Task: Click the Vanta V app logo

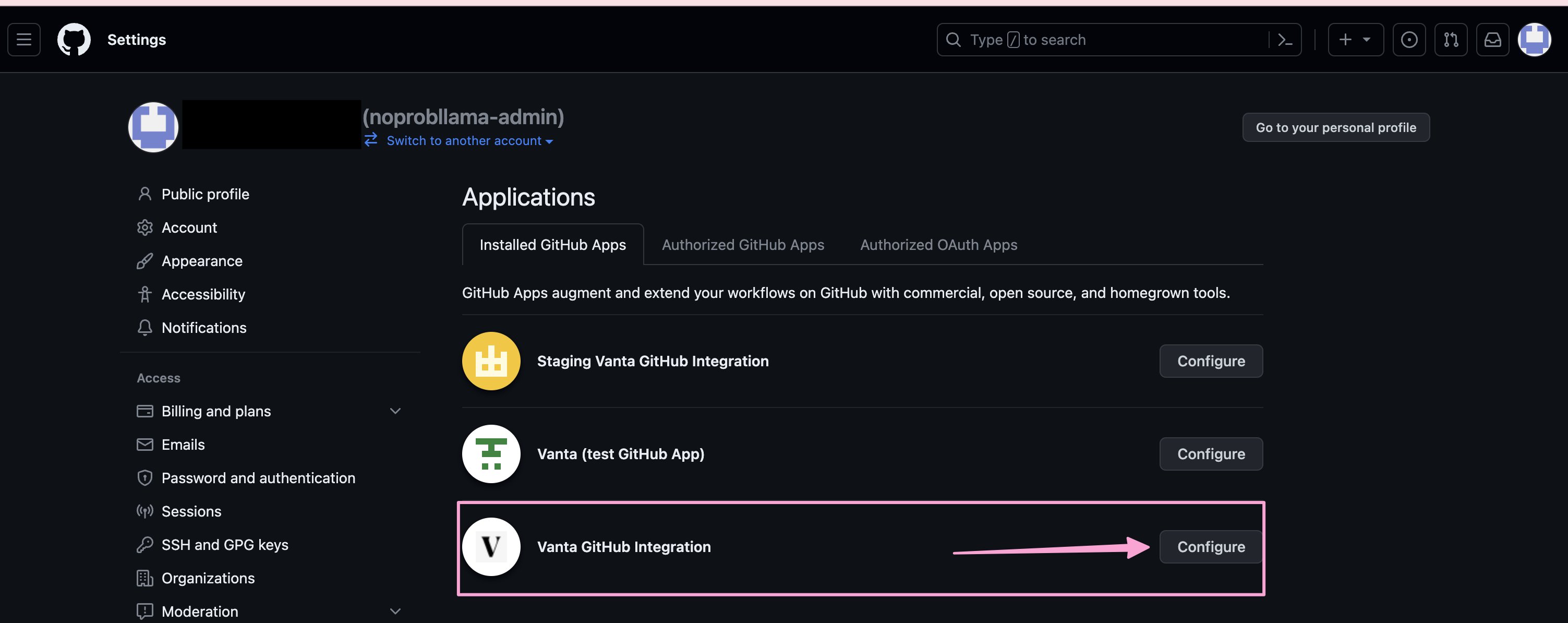Action: point(491,547)
